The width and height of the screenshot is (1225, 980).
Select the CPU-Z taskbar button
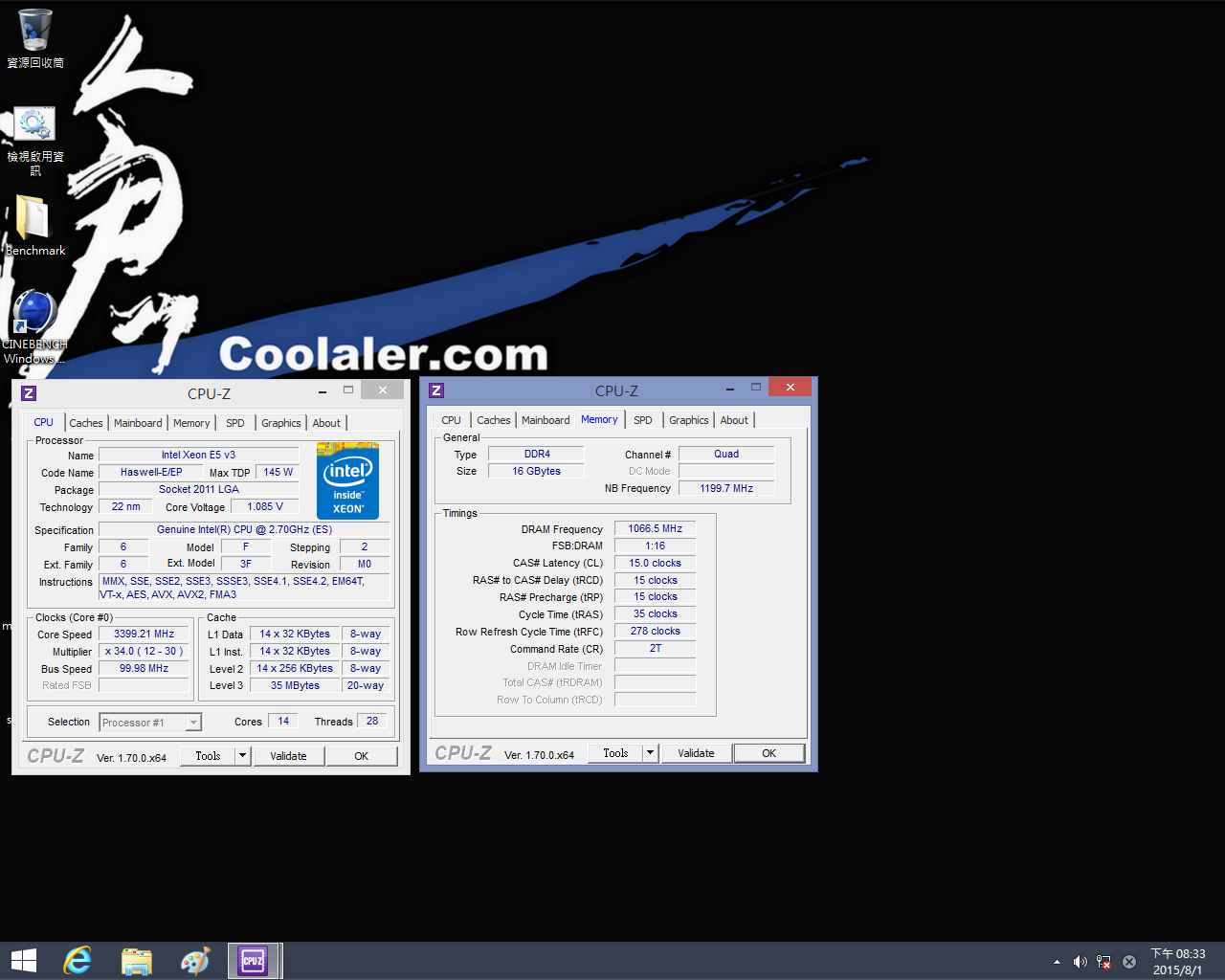click(255, 961)
